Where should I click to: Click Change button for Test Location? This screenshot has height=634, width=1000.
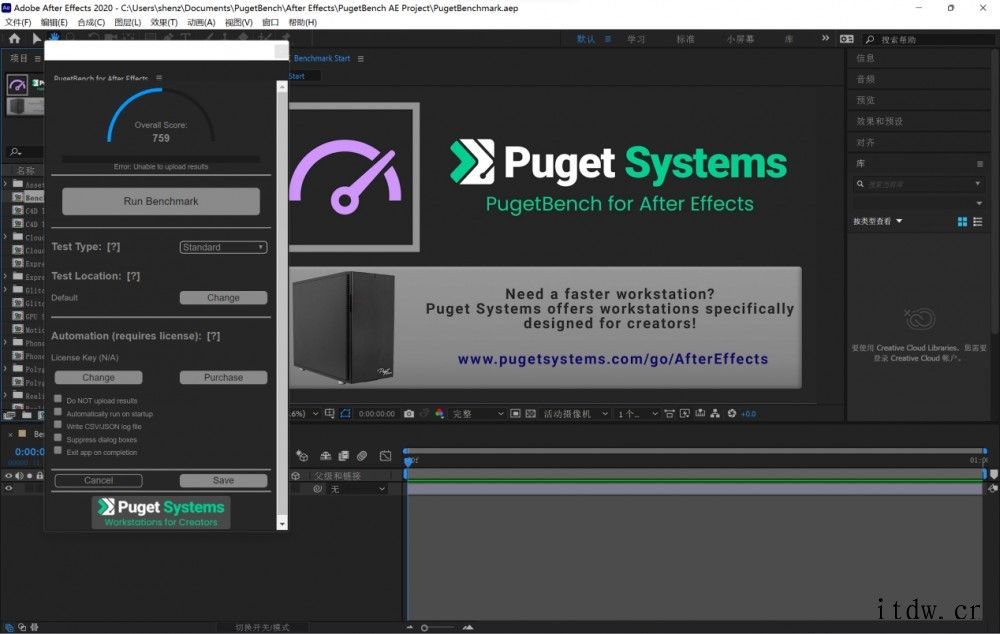223,298
